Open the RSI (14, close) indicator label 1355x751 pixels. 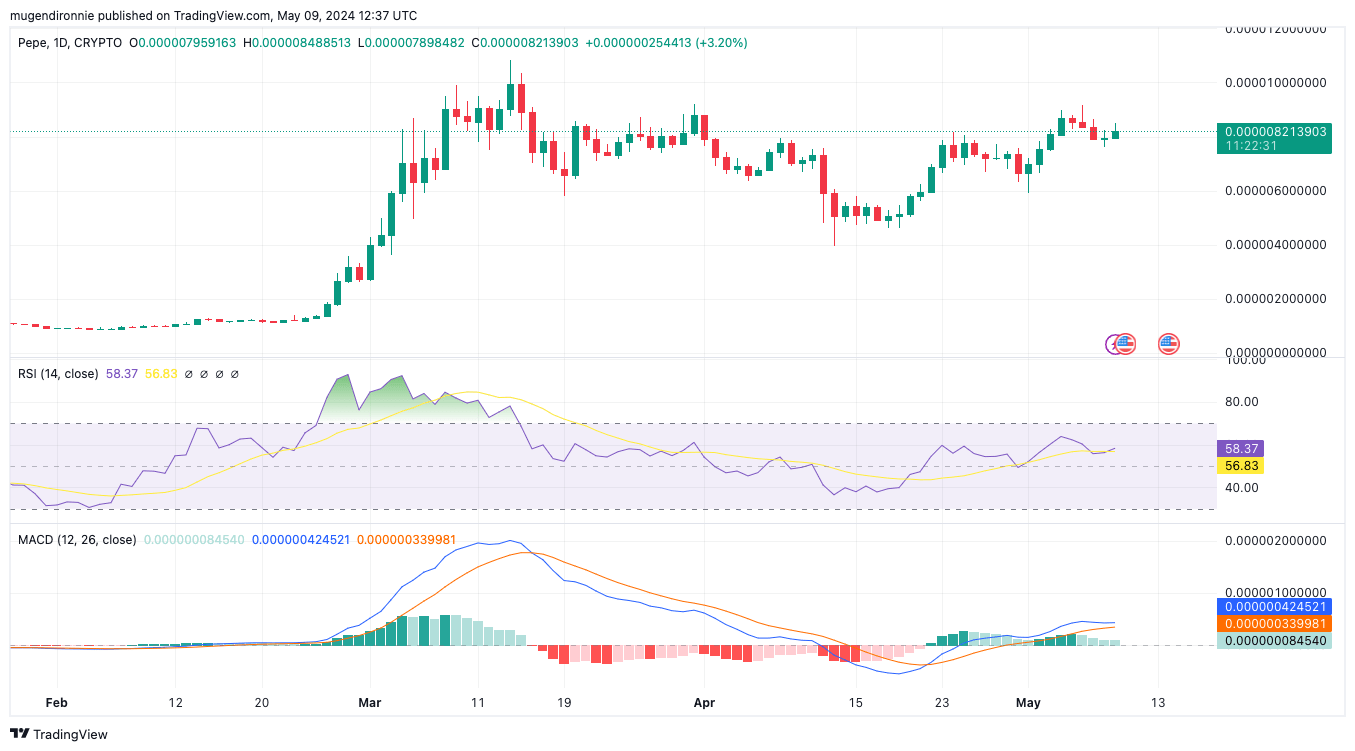(58, 374)
